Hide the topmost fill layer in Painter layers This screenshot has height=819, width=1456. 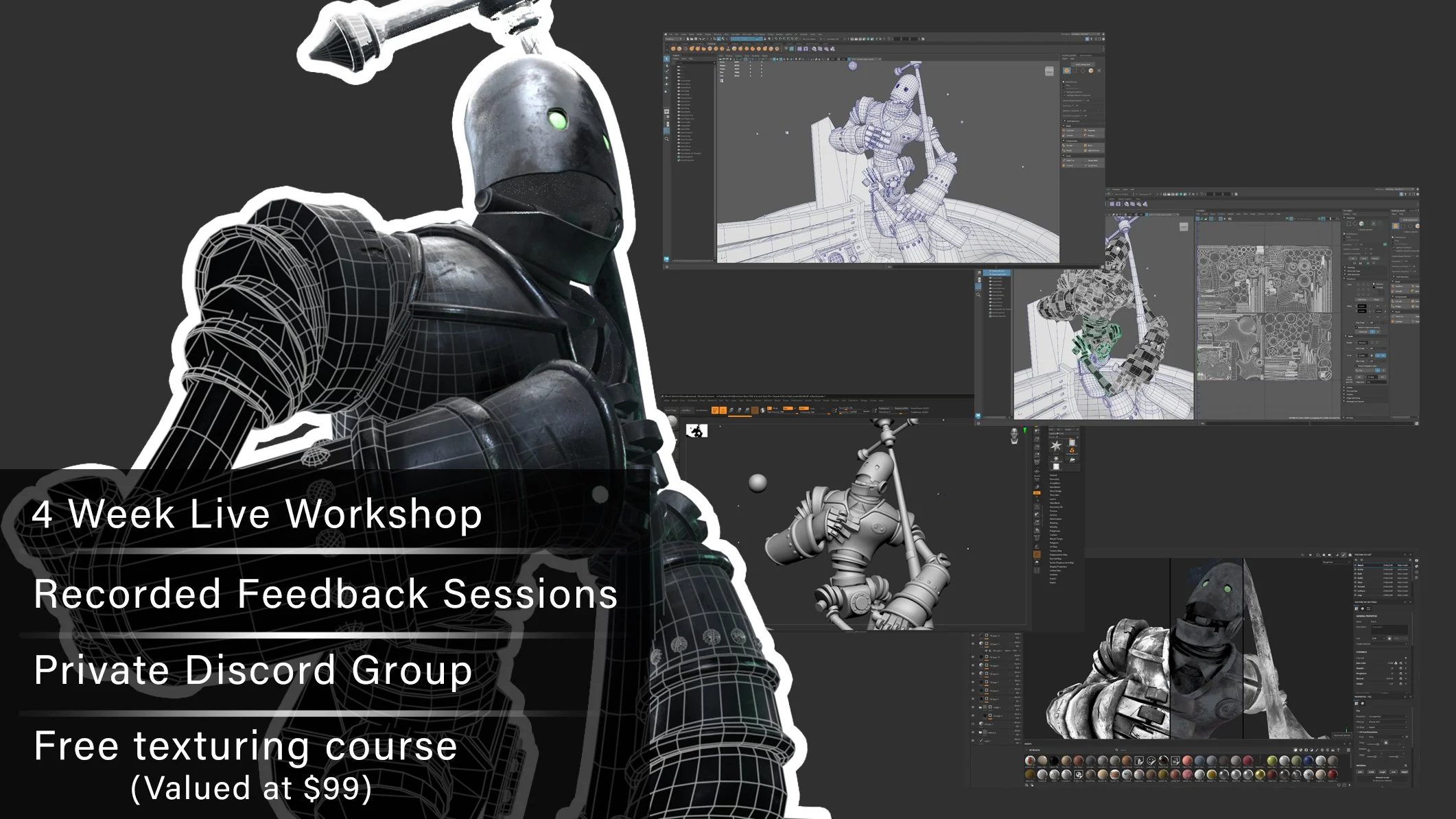tap(973, 635)
